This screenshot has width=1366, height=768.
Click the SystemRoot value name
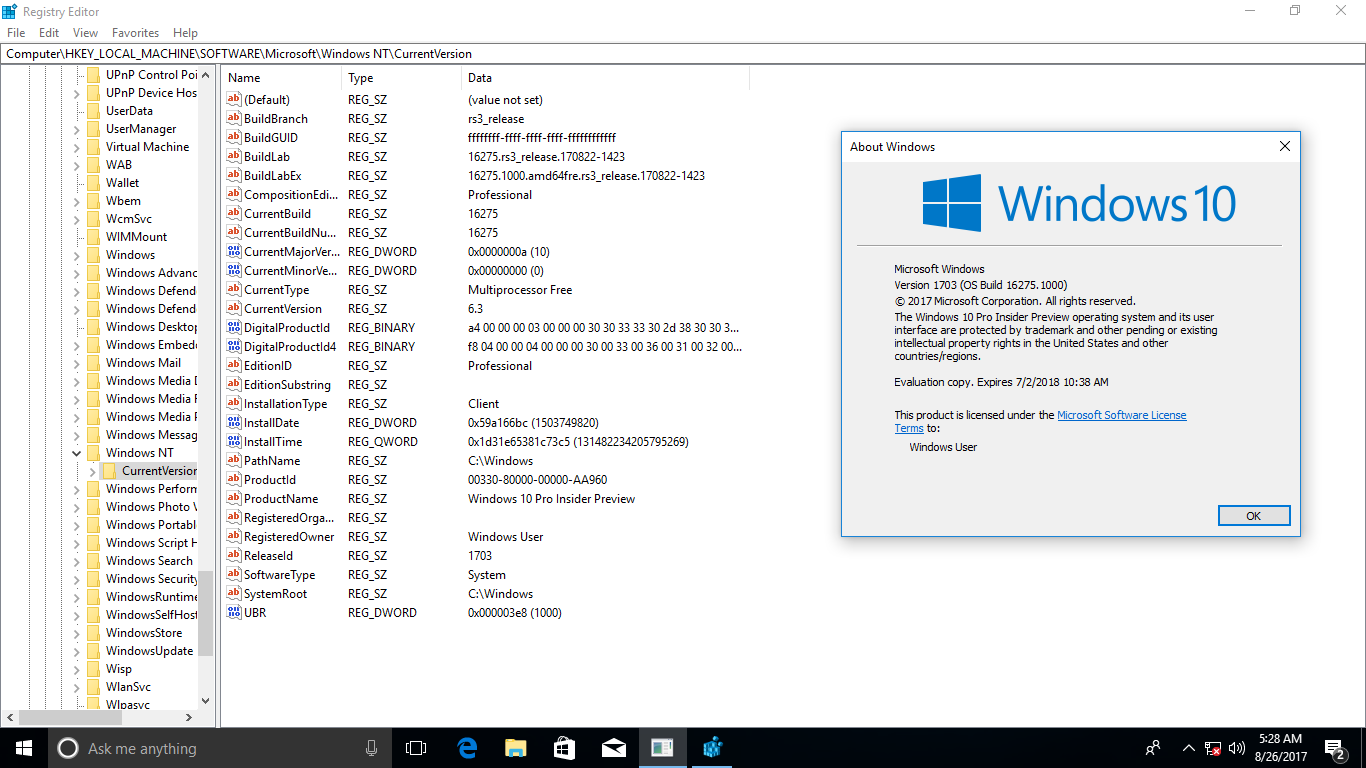(x=276, y=594)
